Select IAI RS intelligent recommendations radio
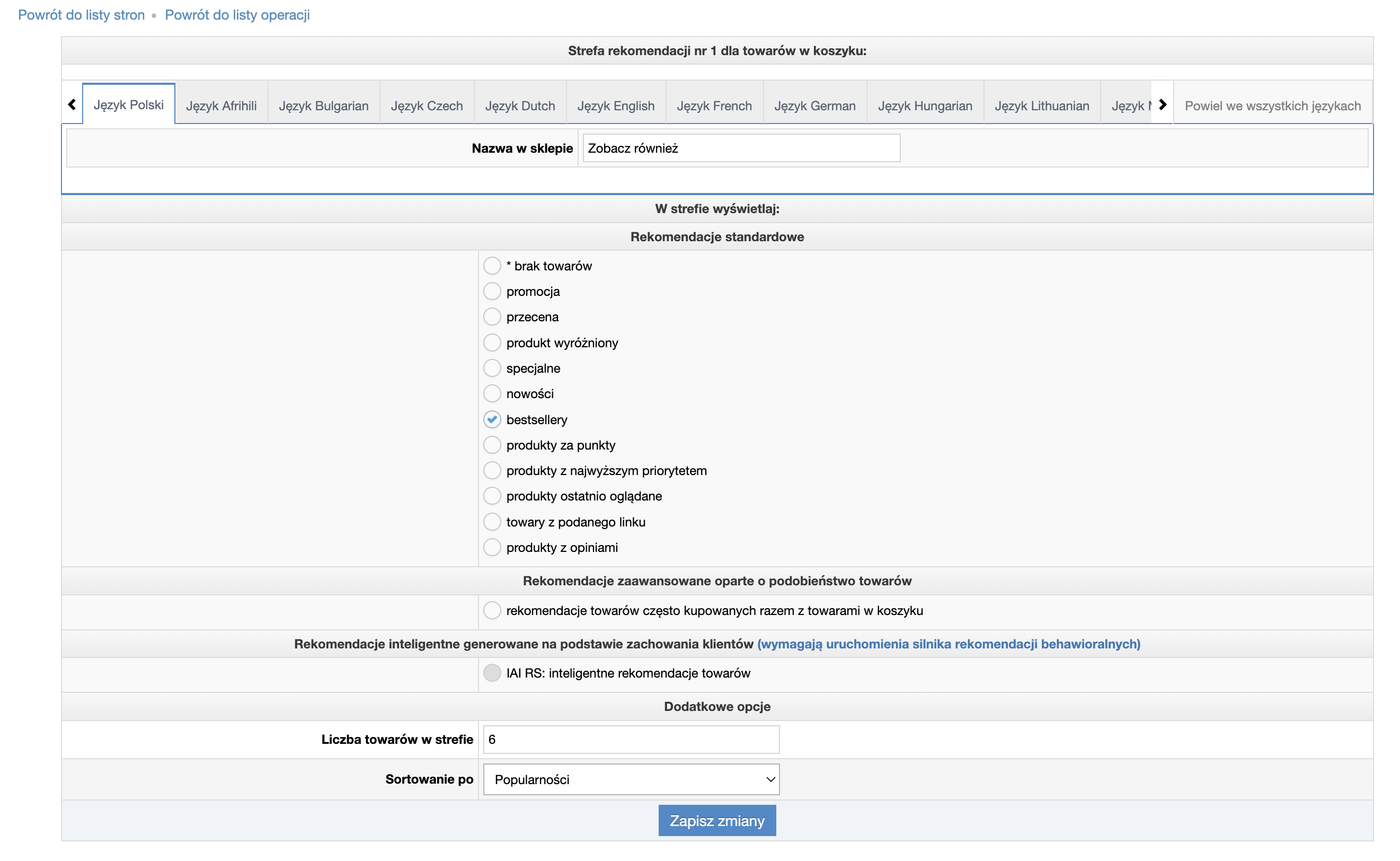Image resolution: width=1400 pixels, height=861 pixels. (x=492, y=673)
